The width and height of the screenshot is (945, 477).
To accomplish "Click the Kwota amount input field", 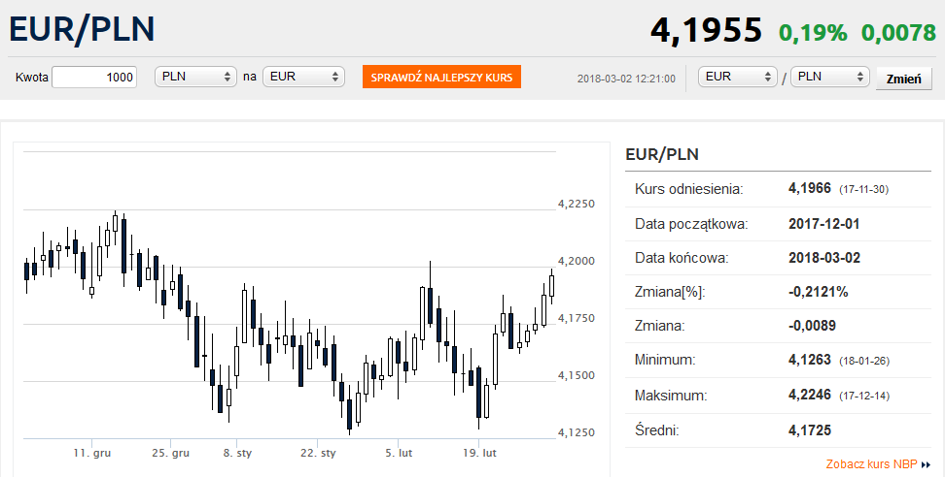I will (95, 77).
